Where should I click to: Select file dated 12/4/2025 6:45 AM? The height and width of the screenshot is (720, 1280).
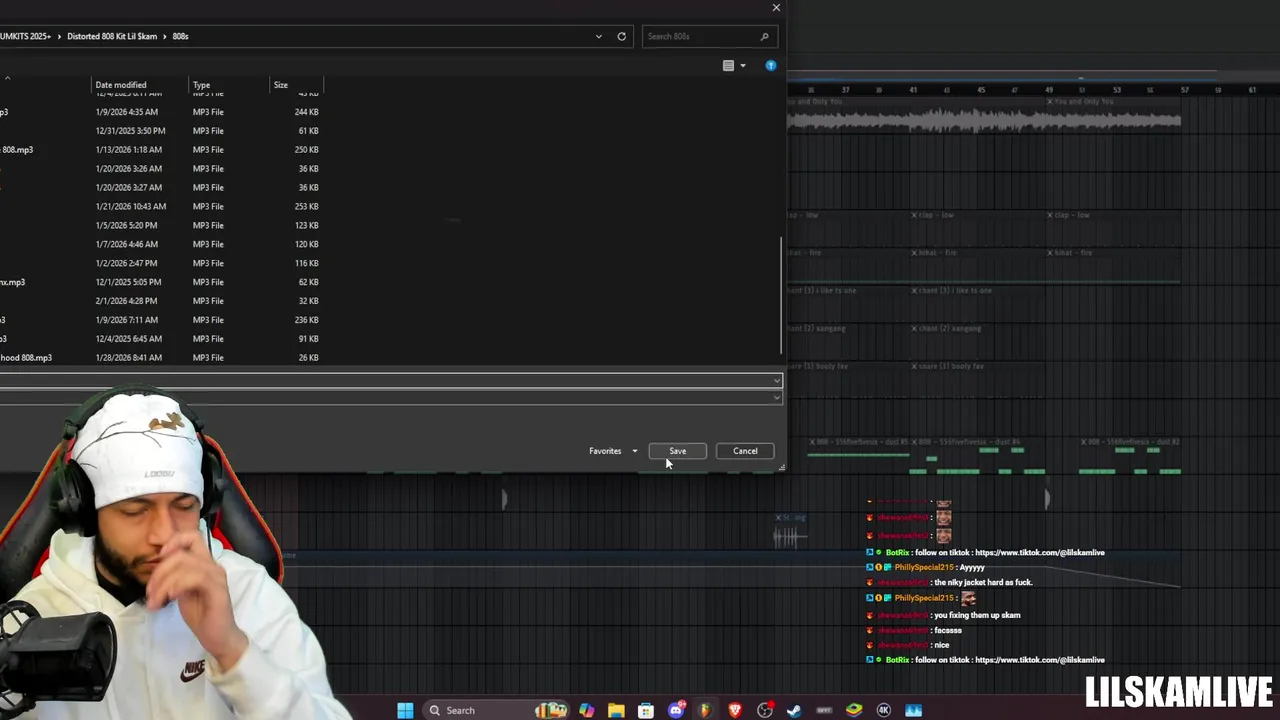coord(160,339)
